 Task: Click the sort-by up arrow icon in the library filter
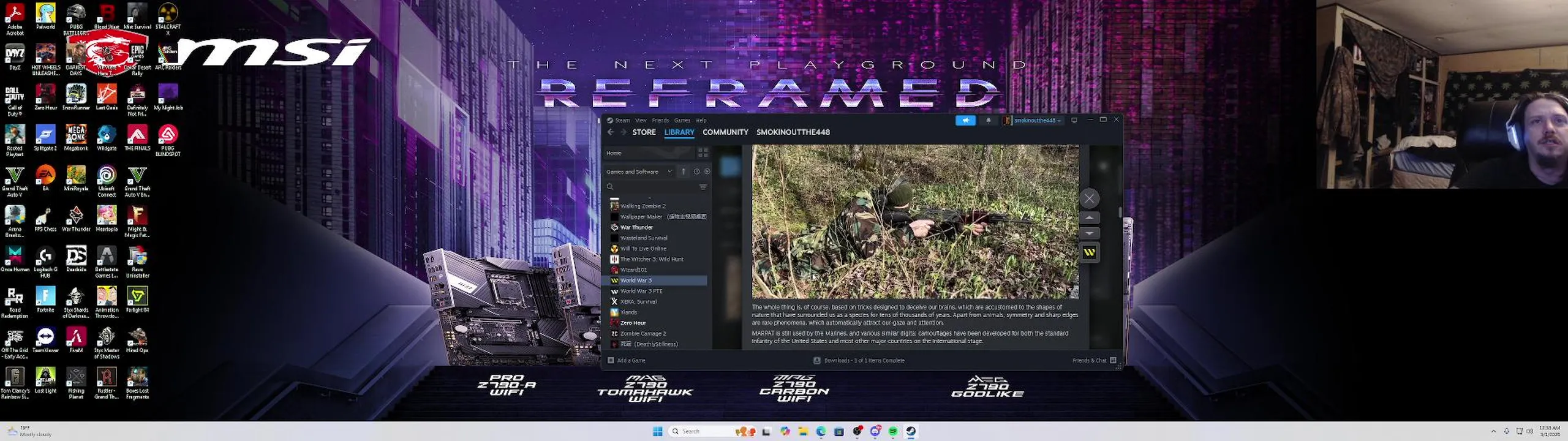(684, 172)
